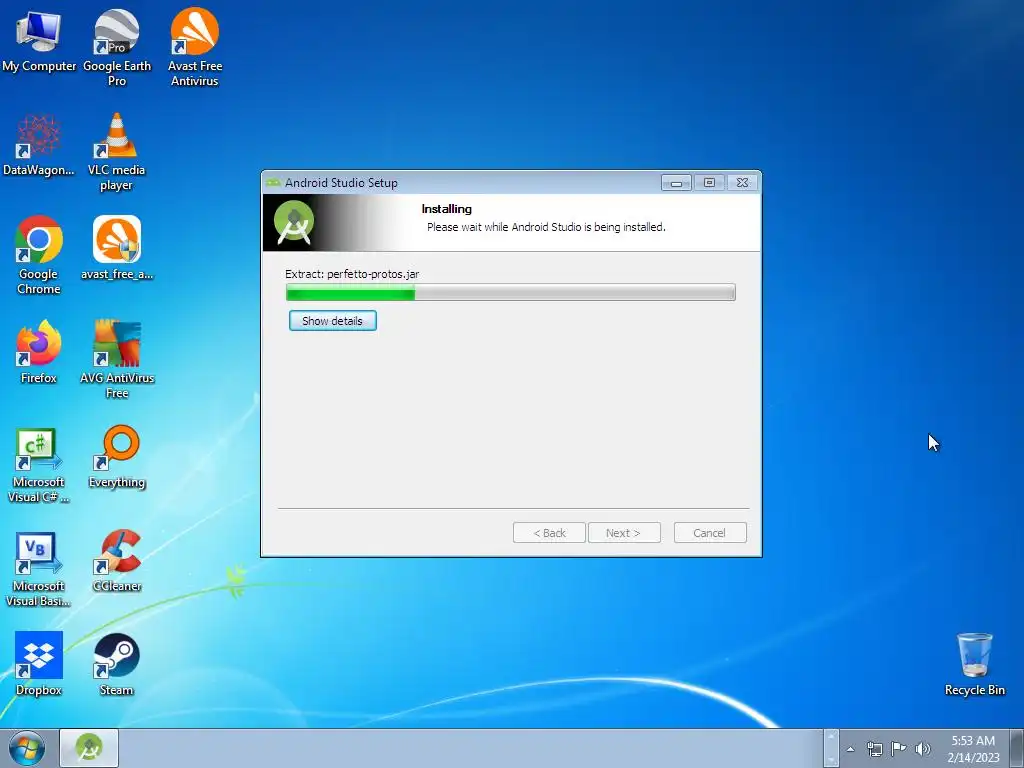
Task: Select Dropbox desktop shortcut
Action: [x=39, y=664]
